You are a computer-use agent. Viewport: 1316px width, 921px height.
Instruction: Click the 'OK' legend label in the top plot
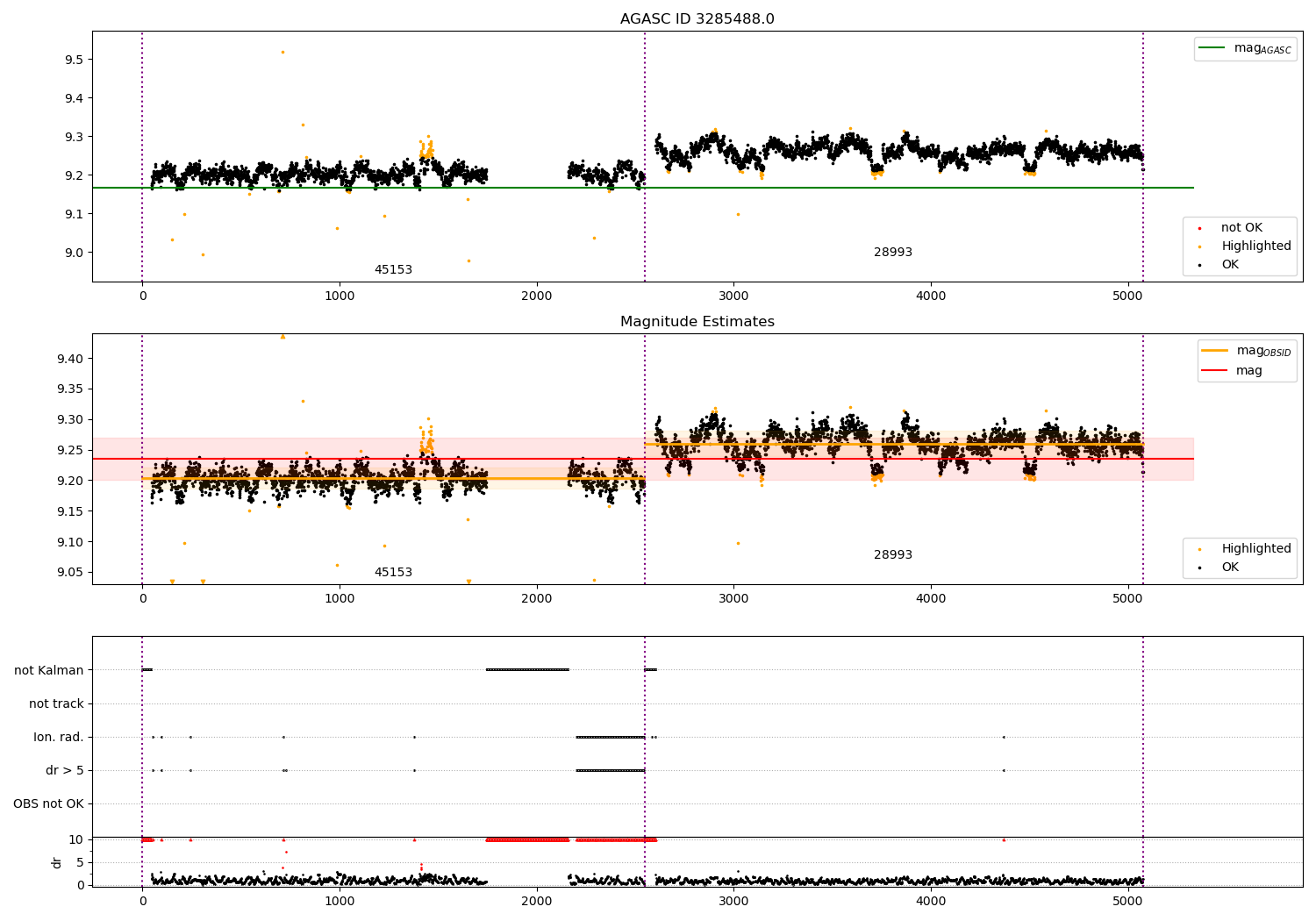tap(1230, 264)
